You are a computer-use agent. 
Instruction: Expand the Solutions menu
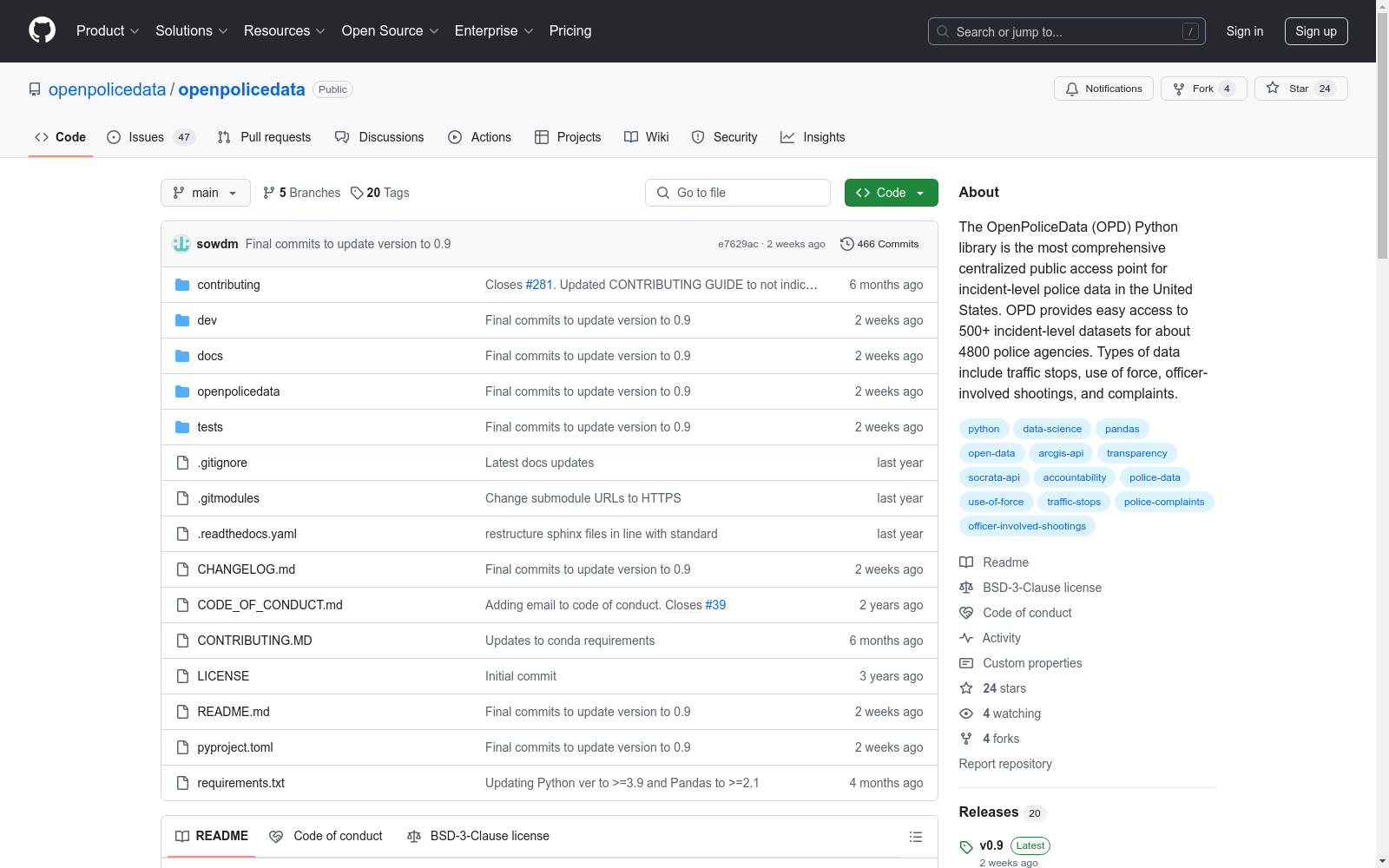pyautogui.click(x=192, y=30)
